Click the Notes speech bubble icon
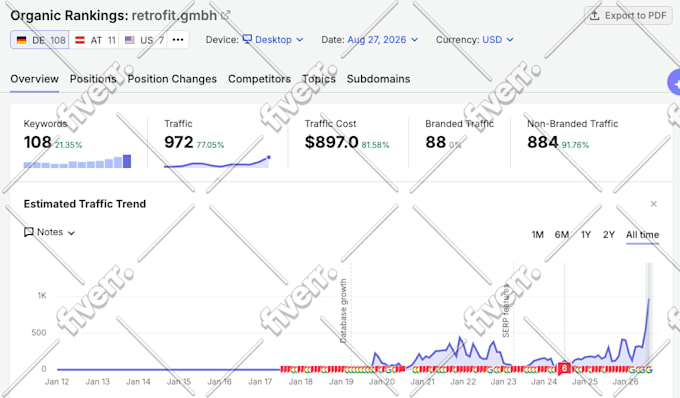This screenshot has height=398, width=680. pyautogui.click(x=29, y=232)
